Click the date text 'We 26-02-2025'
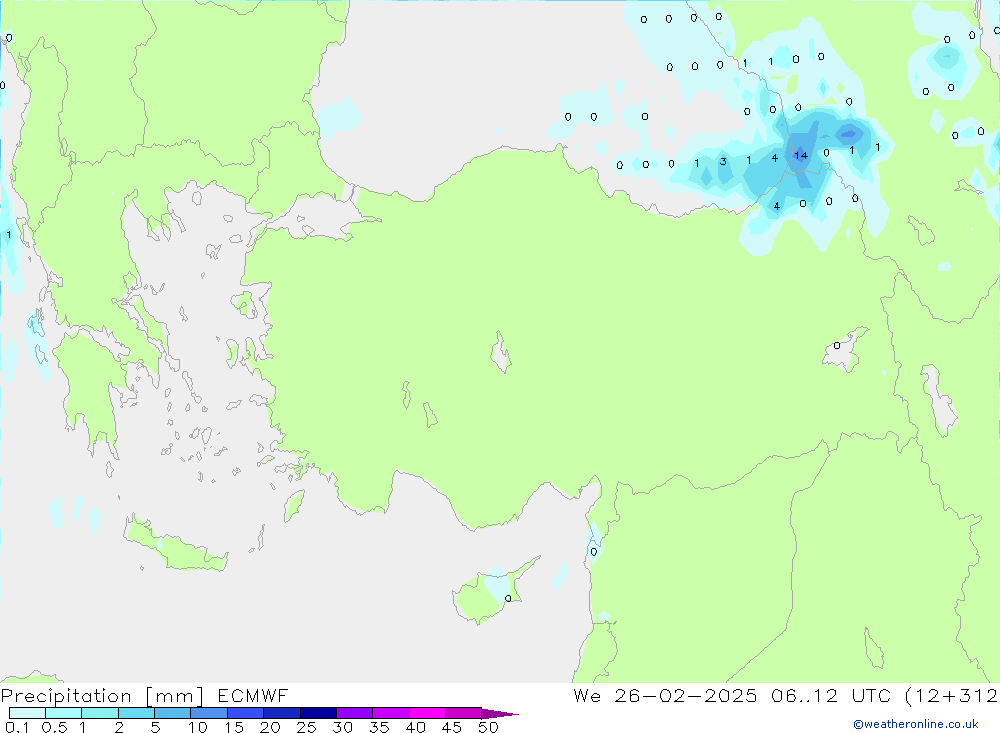The image size is (1000, 733). [x=665, y=695]
